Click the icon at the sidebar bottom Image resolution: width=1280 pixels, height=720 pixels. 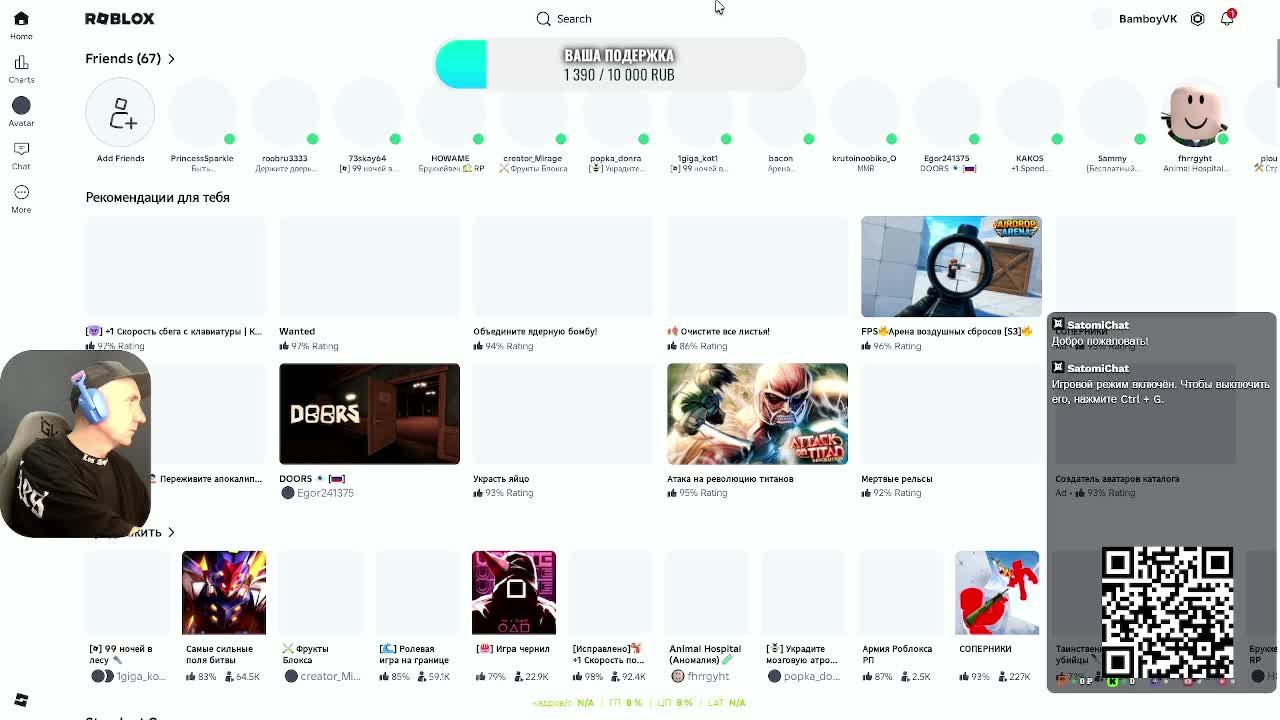click(x=21, y=700)
